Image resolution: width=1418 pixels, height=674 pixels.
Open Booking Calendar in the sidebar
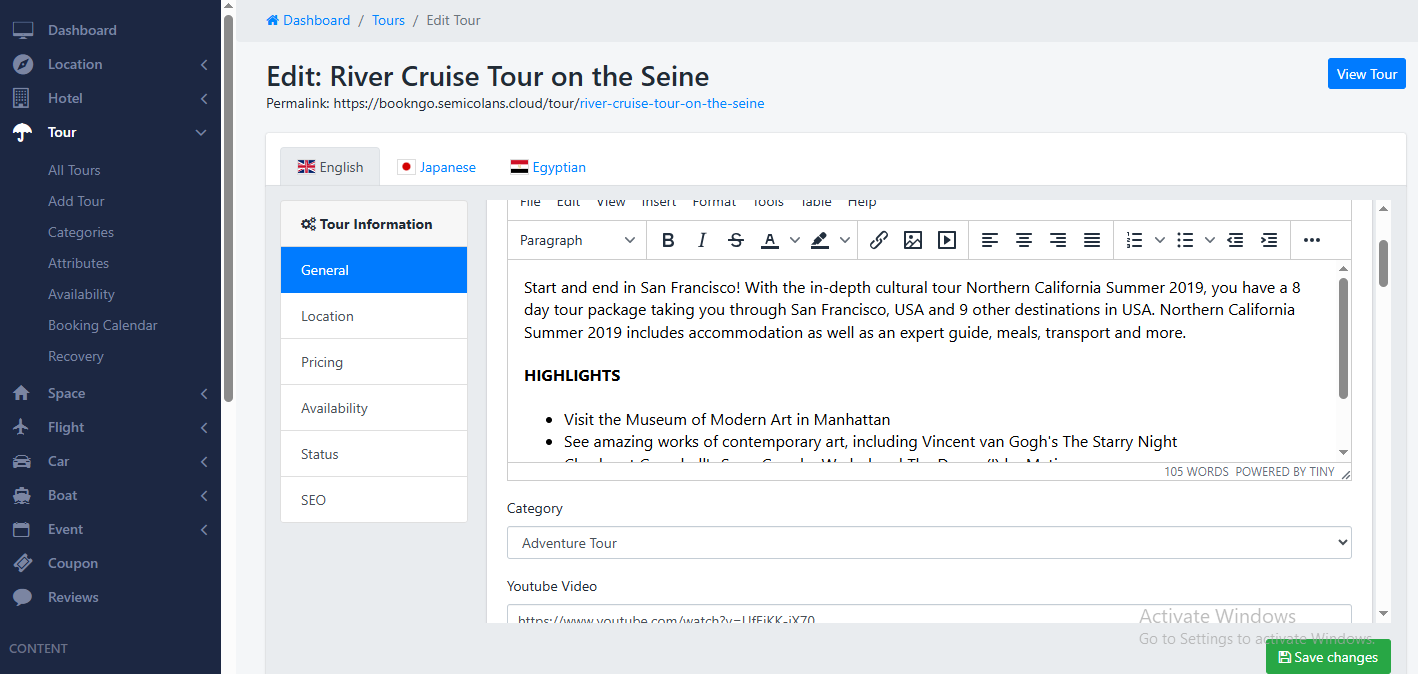click(x=103, y=325)
